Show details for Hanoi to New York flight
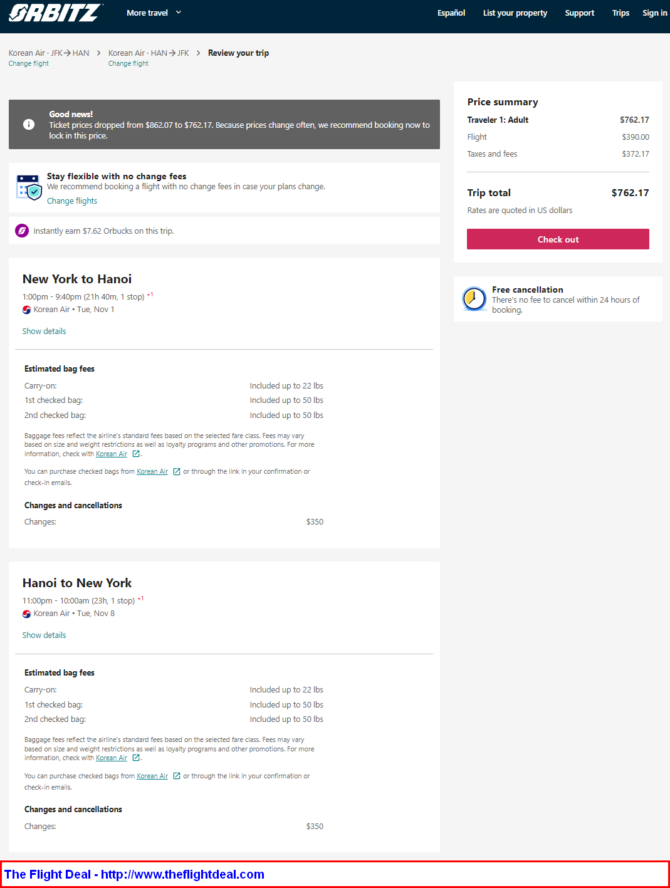670x888 pixels. coord(44,635)
